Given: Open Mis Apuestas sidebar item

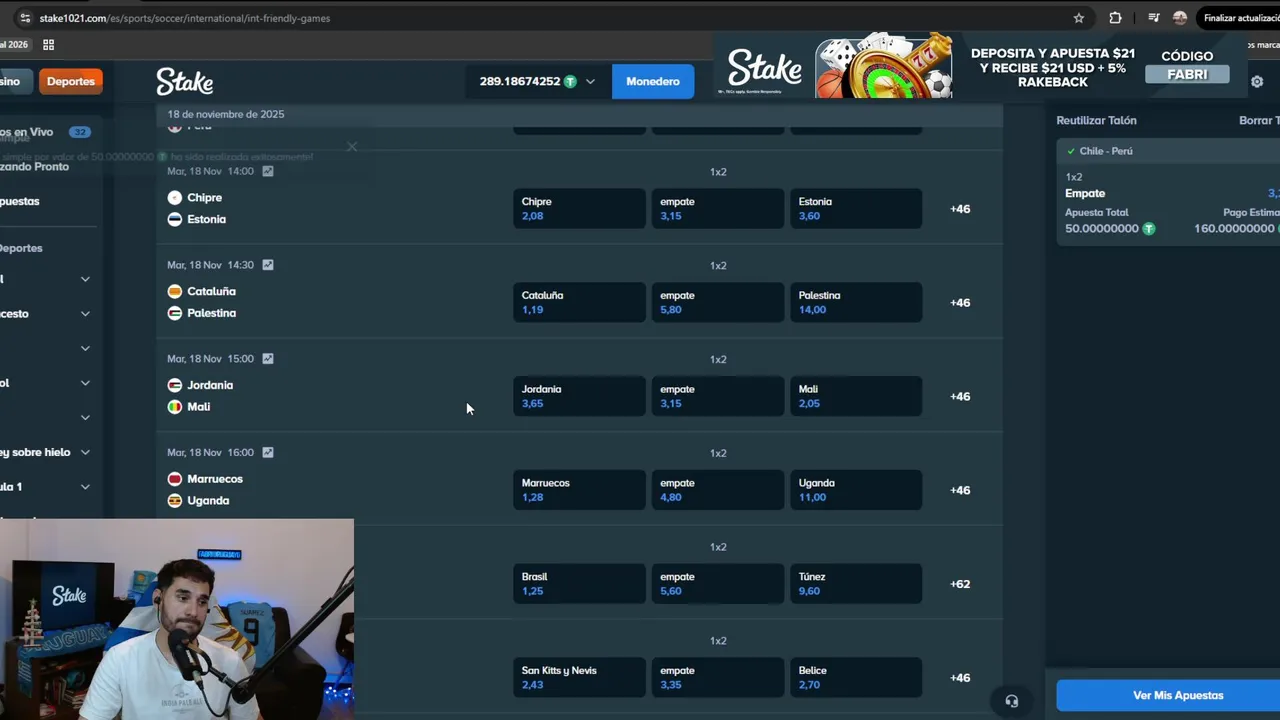Looking at the screenshot, I should [20, 201].
